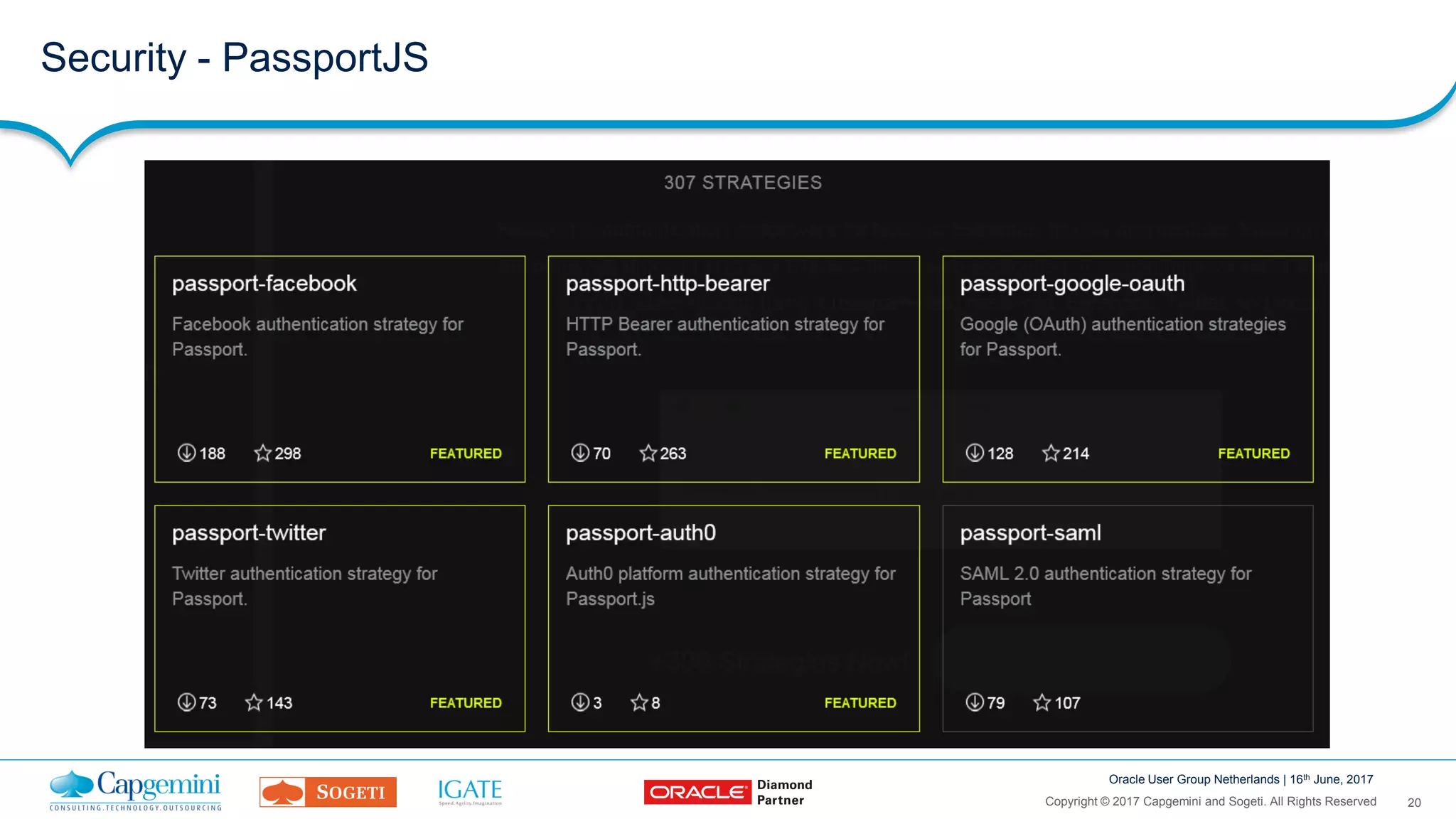Click the 'Security - PassportJS' slide title
1456x819 pixels.
click(x=235, y=58)
